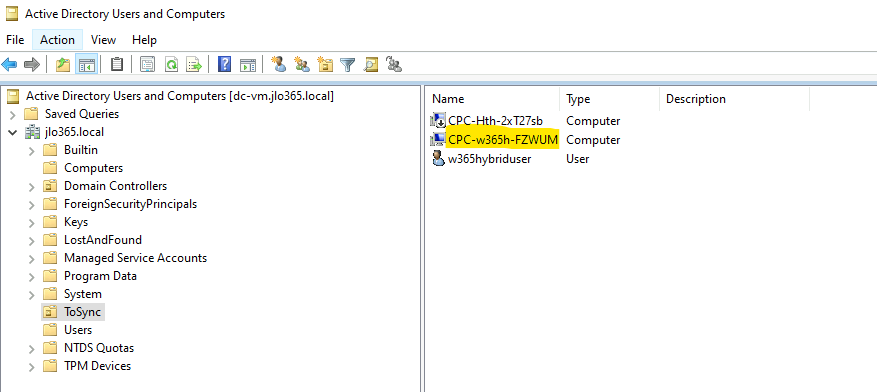Select CPC-Hth-2xT27sb computer entry
The width and height of the screenshot is (877, 392).
pos(496,120)
